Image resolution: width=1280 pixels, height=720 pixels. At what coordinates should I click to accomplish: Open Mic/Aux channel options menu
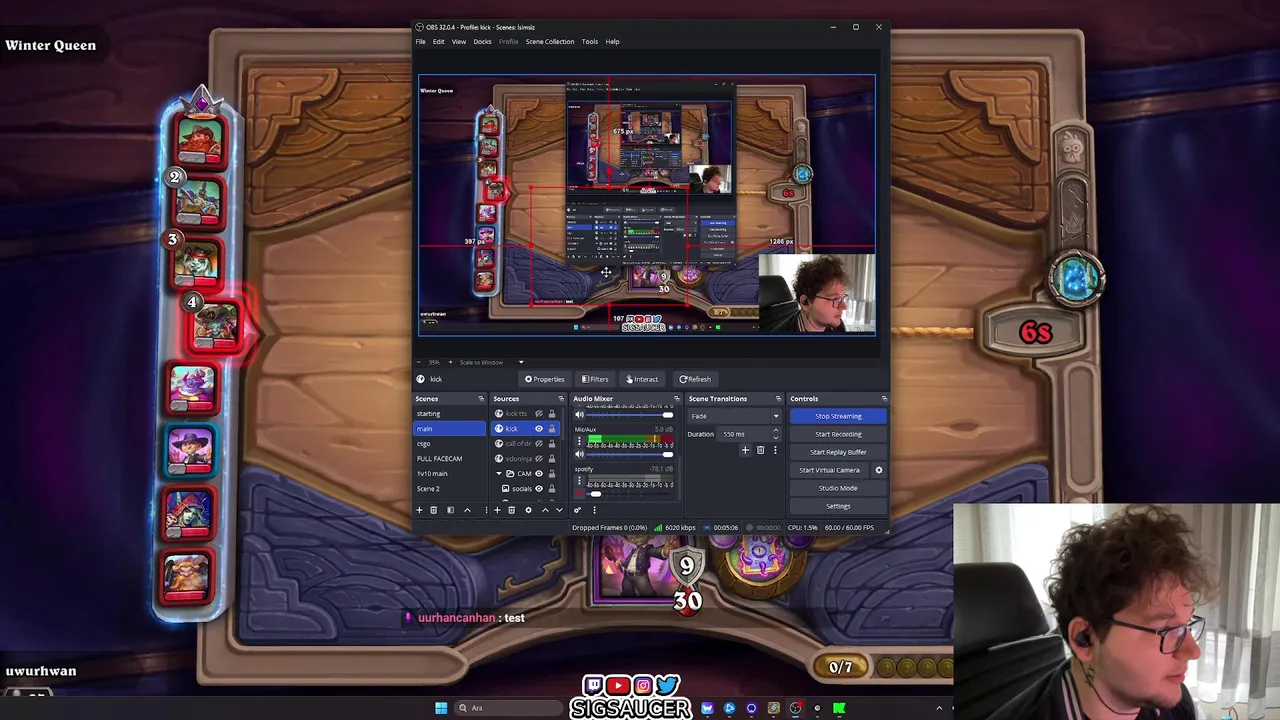[579, 441]
